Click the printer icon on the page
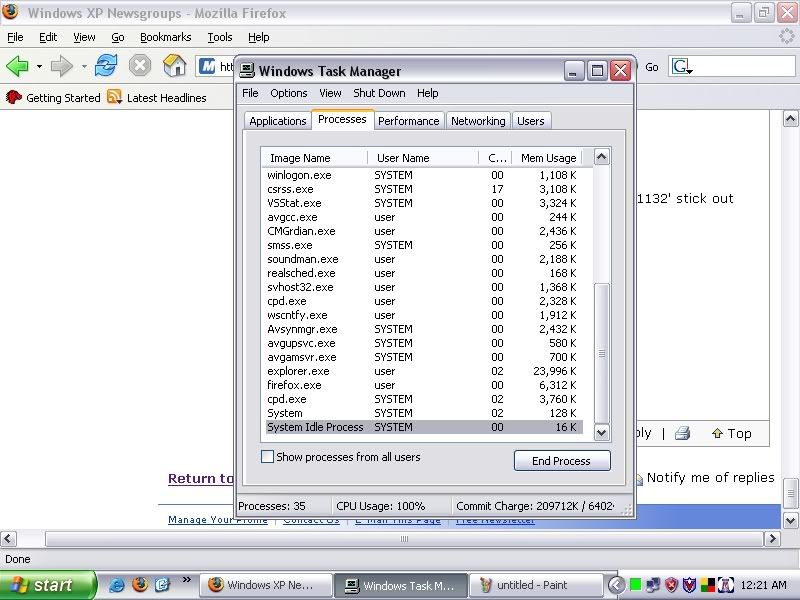 point(682,433)
